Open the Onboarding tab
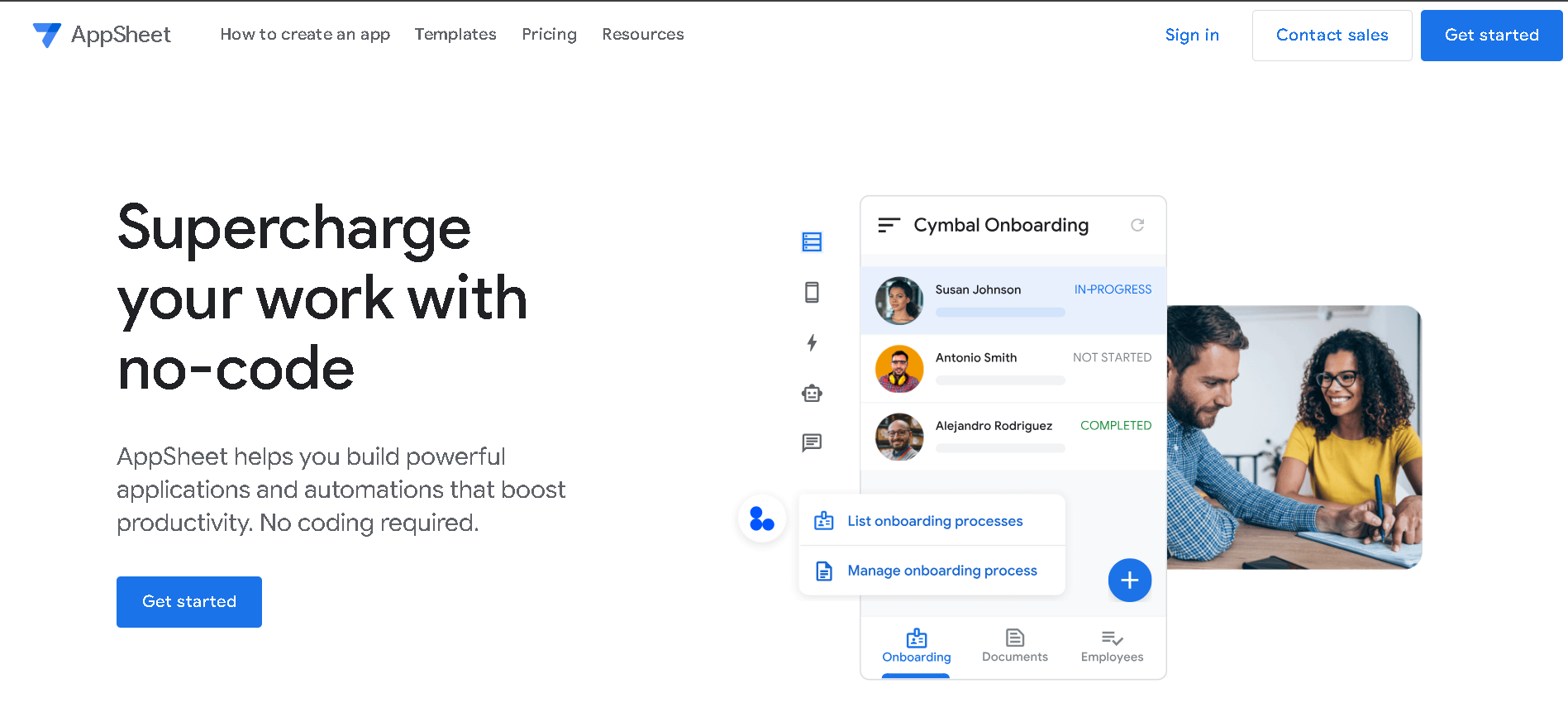Screen dimensions: 1568x717 click(x=916, y=647)
